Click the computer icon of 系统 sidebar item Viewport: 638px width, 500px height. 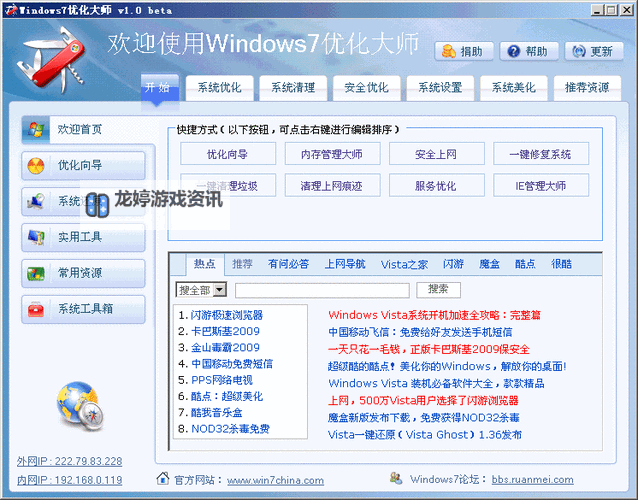pyautogui.click(x=36, y=201)
